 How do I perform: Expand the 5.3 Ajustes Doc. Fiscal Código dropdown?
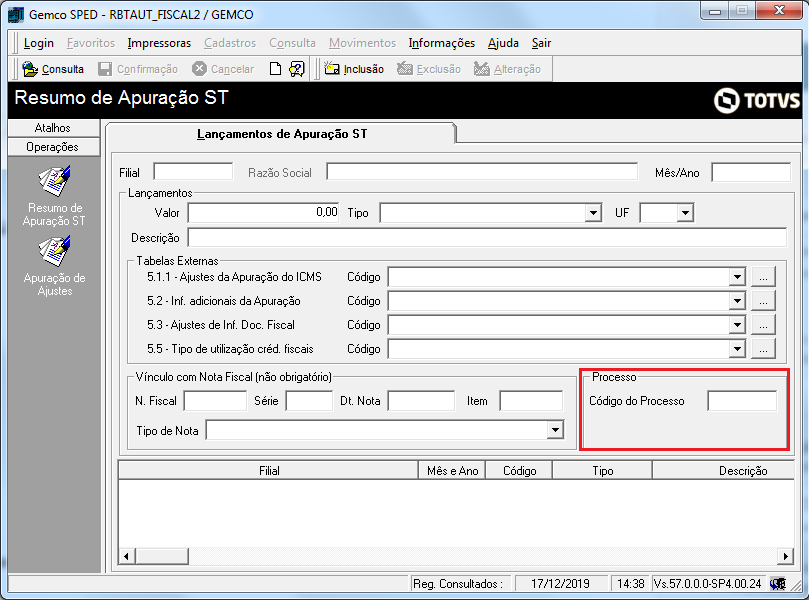click(737, 325)
